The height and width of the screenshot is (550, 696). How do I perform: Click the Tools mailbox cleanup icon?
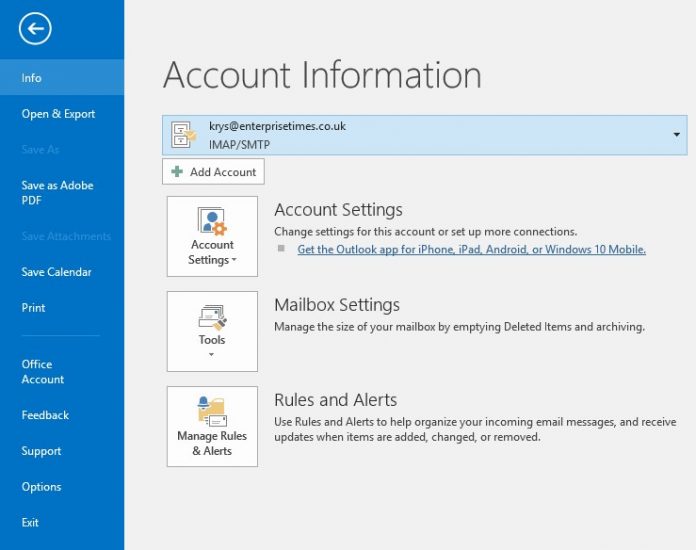pyautogui.click(x=212, y=317)
